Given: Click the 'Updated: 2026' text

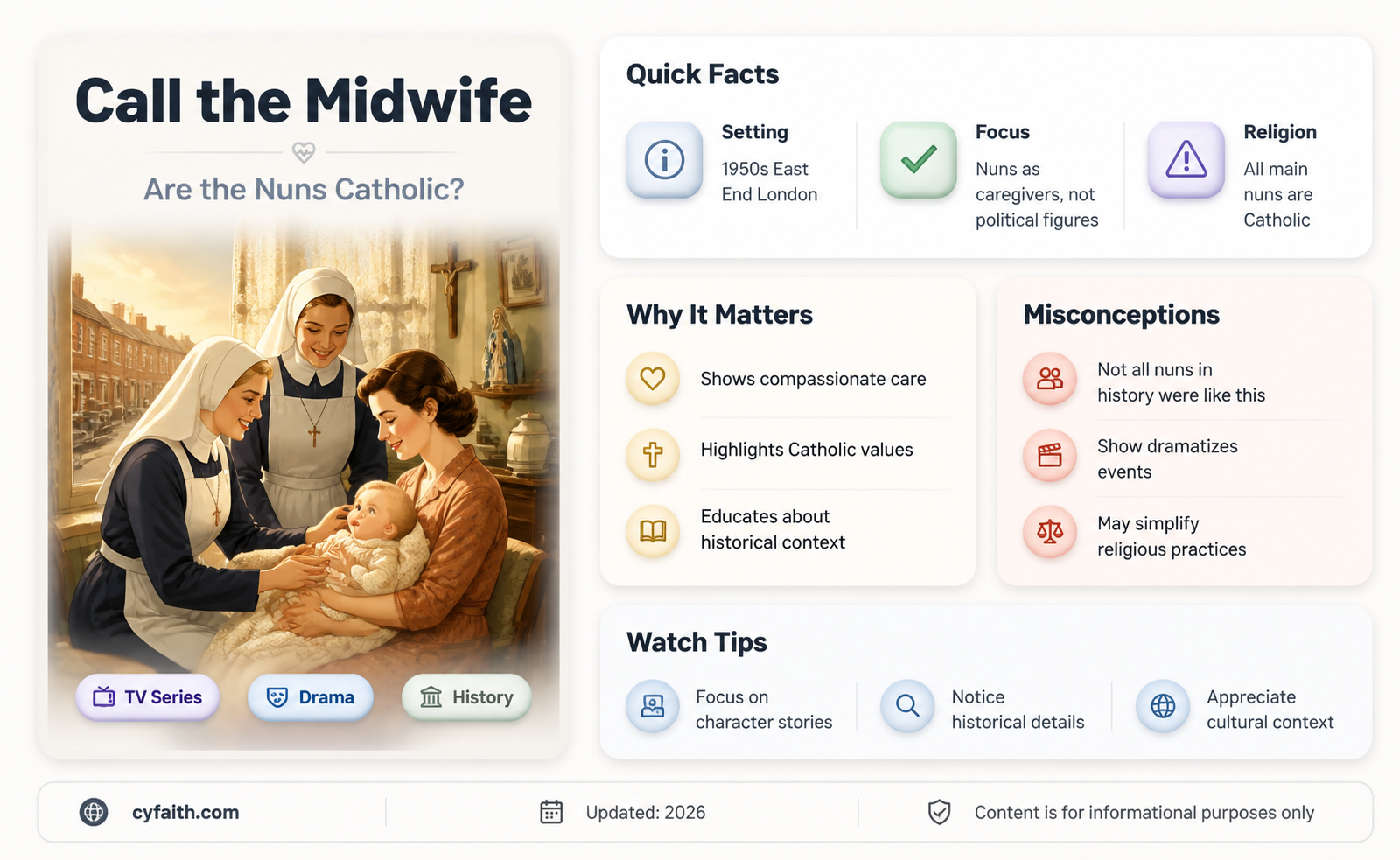Looking at the screenshot, I should pos(646,813).
